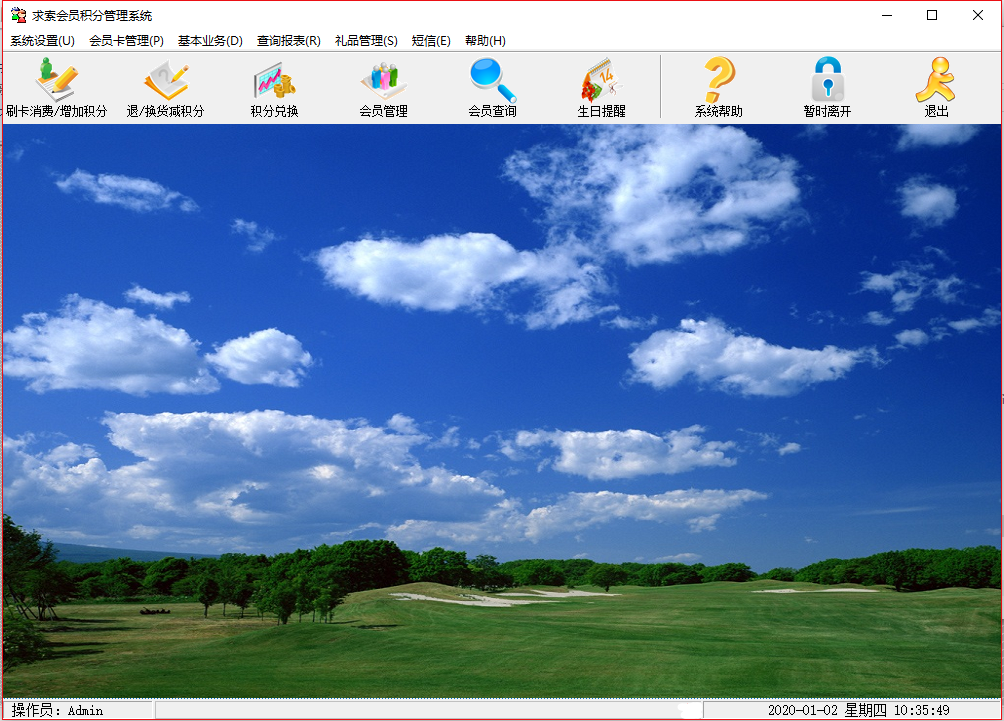Maximize the 求索会员积分管理系统 window
The width and height of the screenshot is (1004, 721).
pos(932,15)
